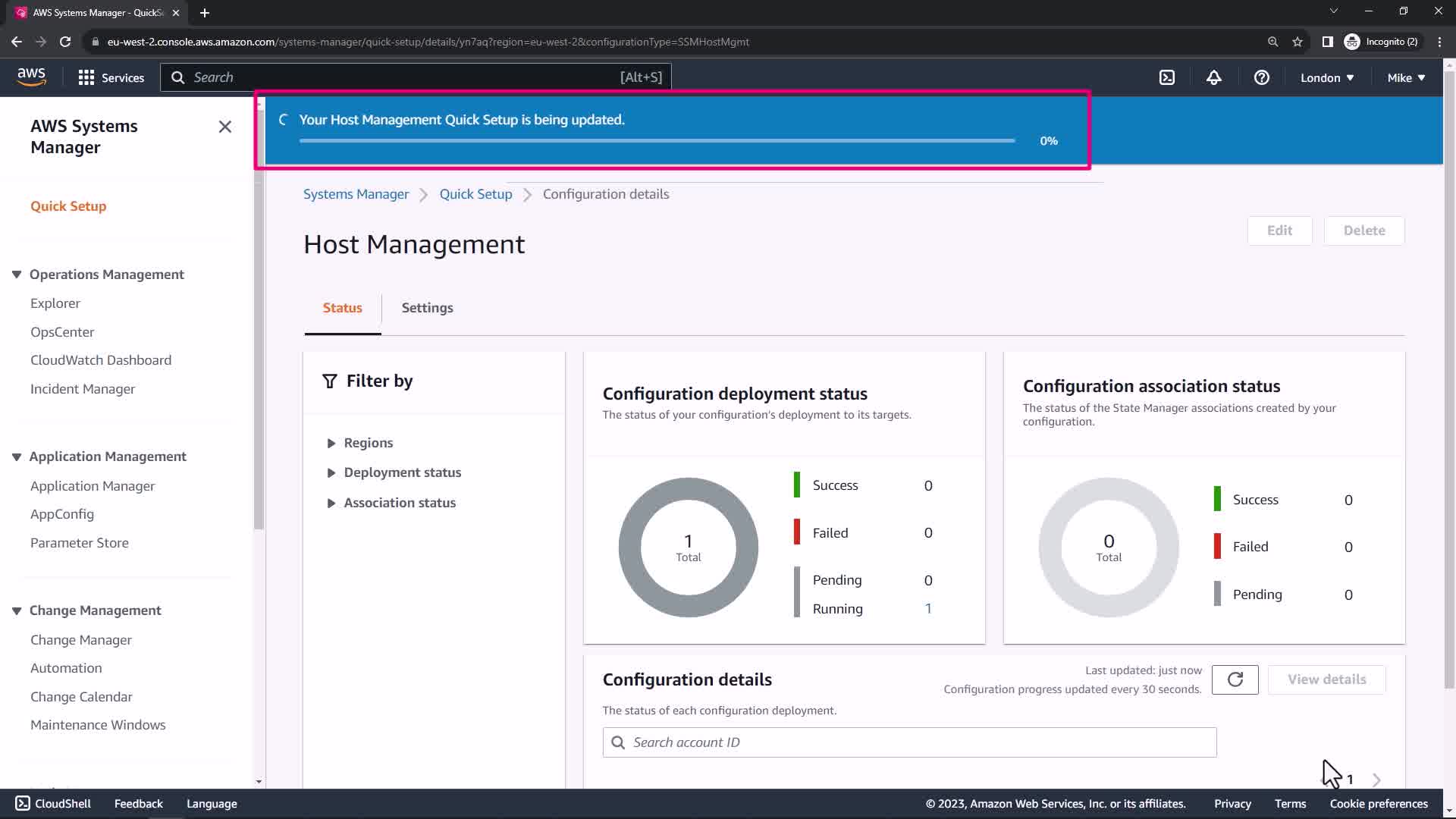The width and height of the screenshot is (1456, 819).
Task: Click the update progress bar
Action: 657,141
